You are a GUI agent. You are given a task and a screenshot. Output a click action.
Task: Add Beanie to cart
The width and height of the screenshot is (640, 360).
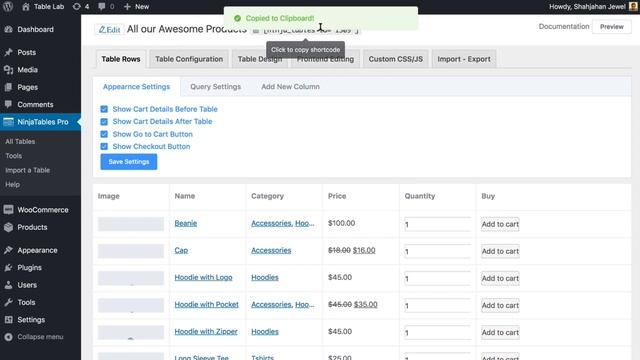click(500, 224)
